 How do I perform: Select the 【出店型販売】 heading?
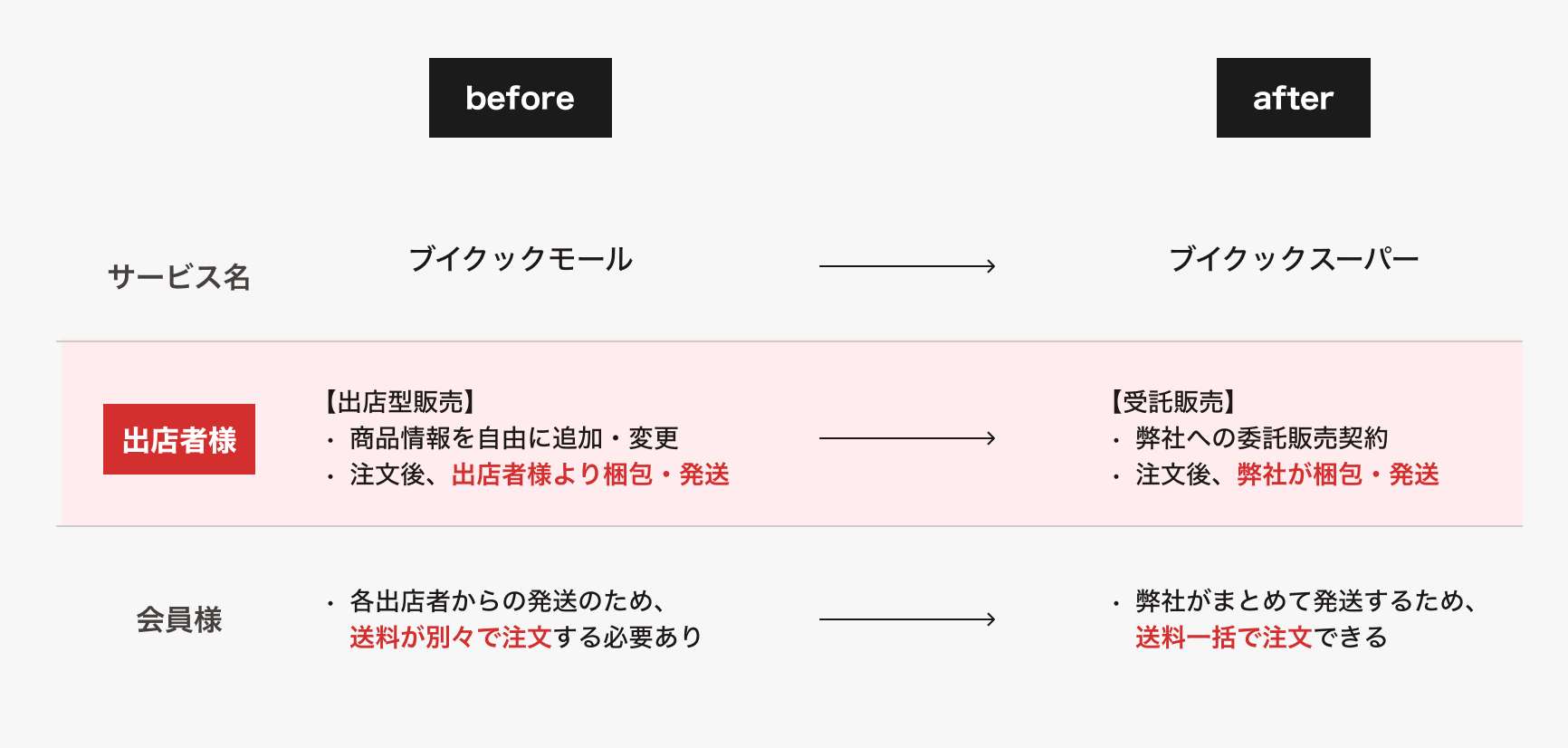pos(400,401)
